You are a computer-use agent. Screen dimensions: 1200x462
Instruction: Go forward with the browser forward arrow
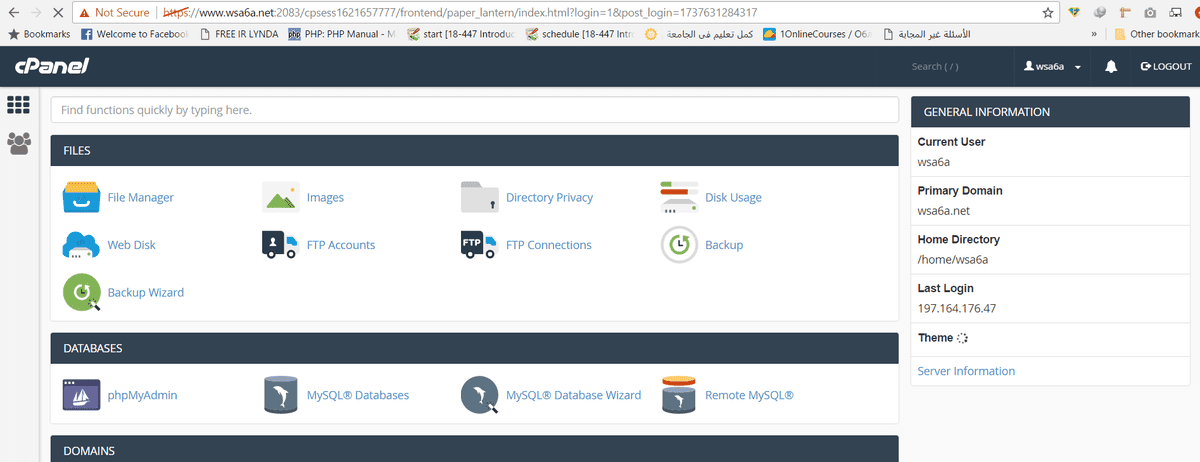(37, 13)
